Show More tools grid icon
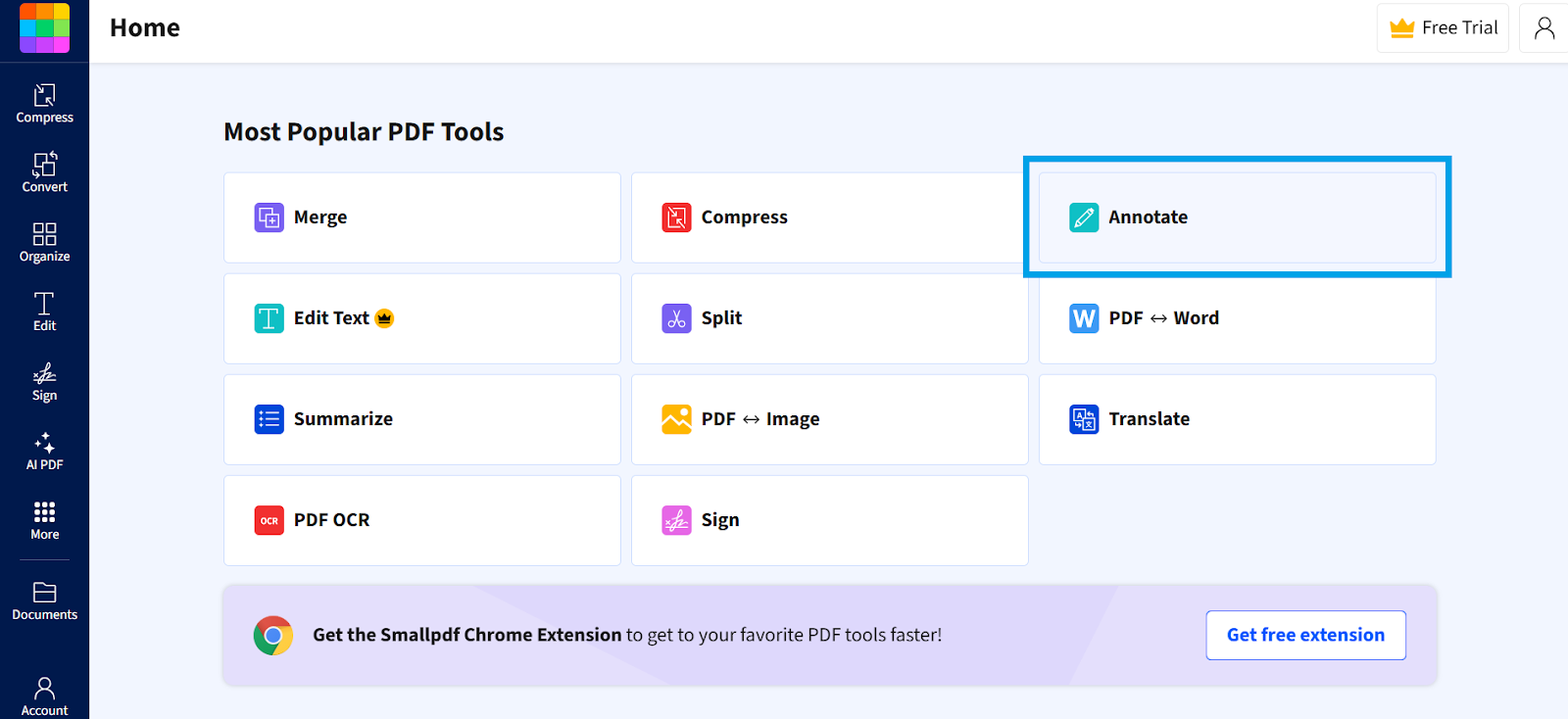 pyautogui.click(x=44, y=520)
